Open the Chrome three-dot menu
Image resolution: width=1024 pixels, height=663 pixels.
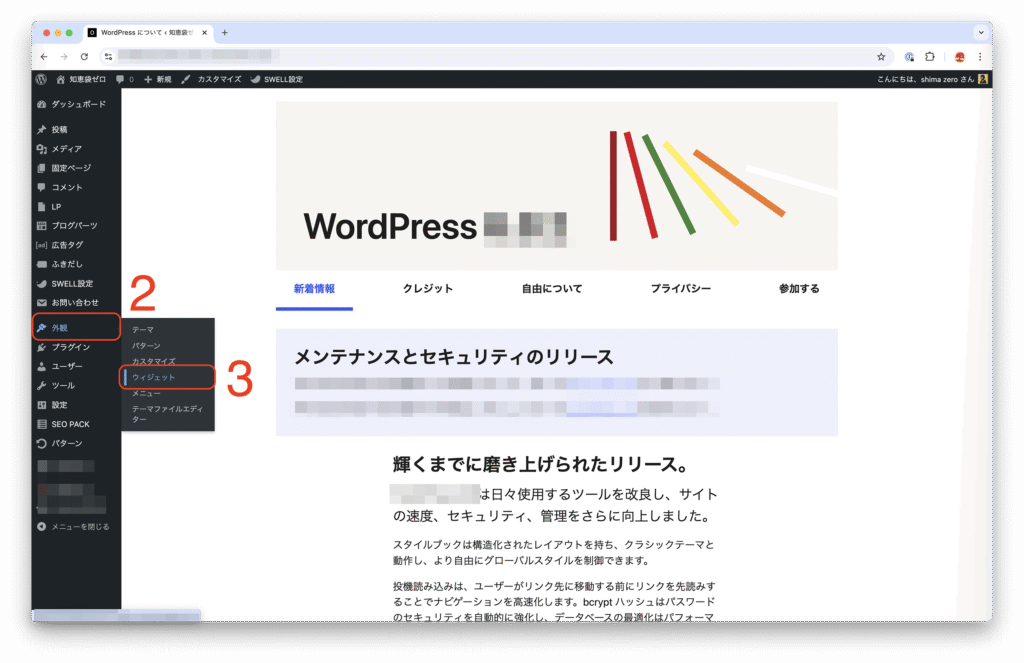tap(980, 57)
